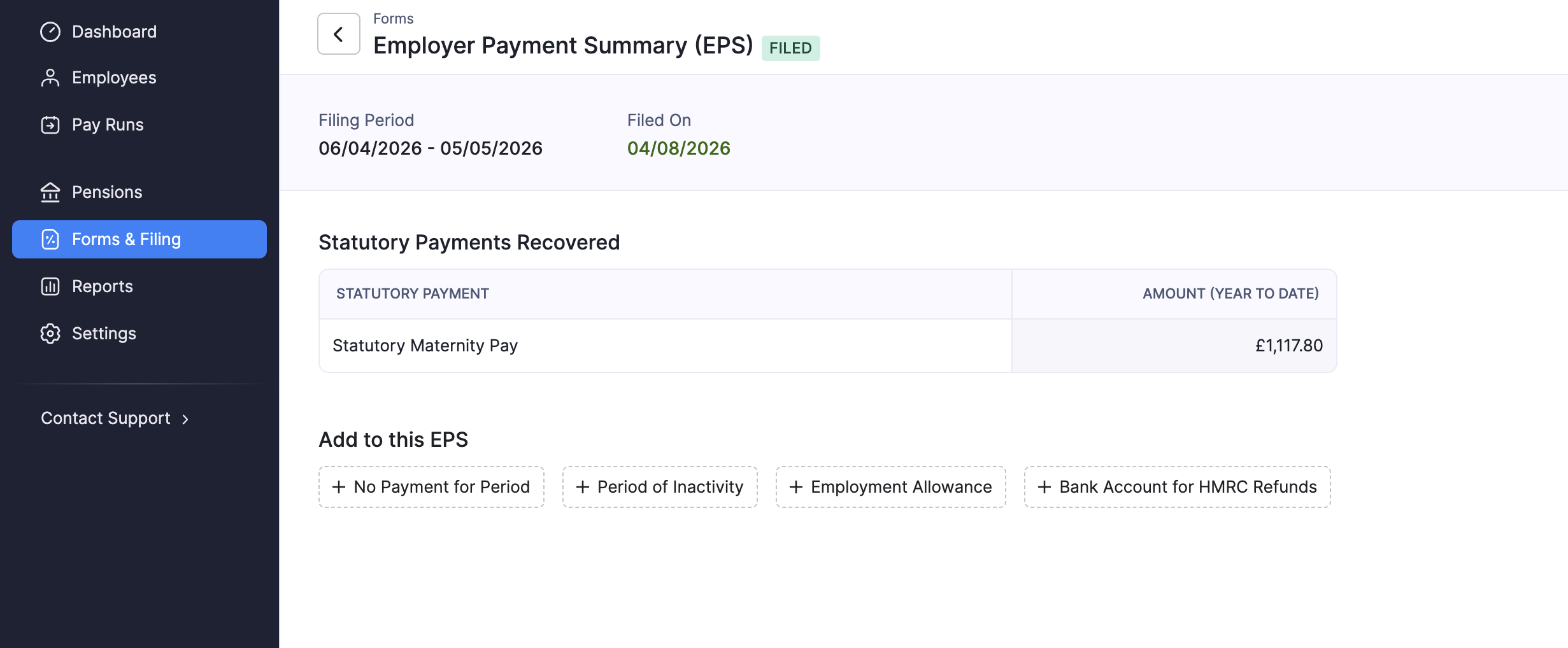Screen dimensions: 1568x648
Task: Click the Forms breadcrumb link
Action: 394,18
